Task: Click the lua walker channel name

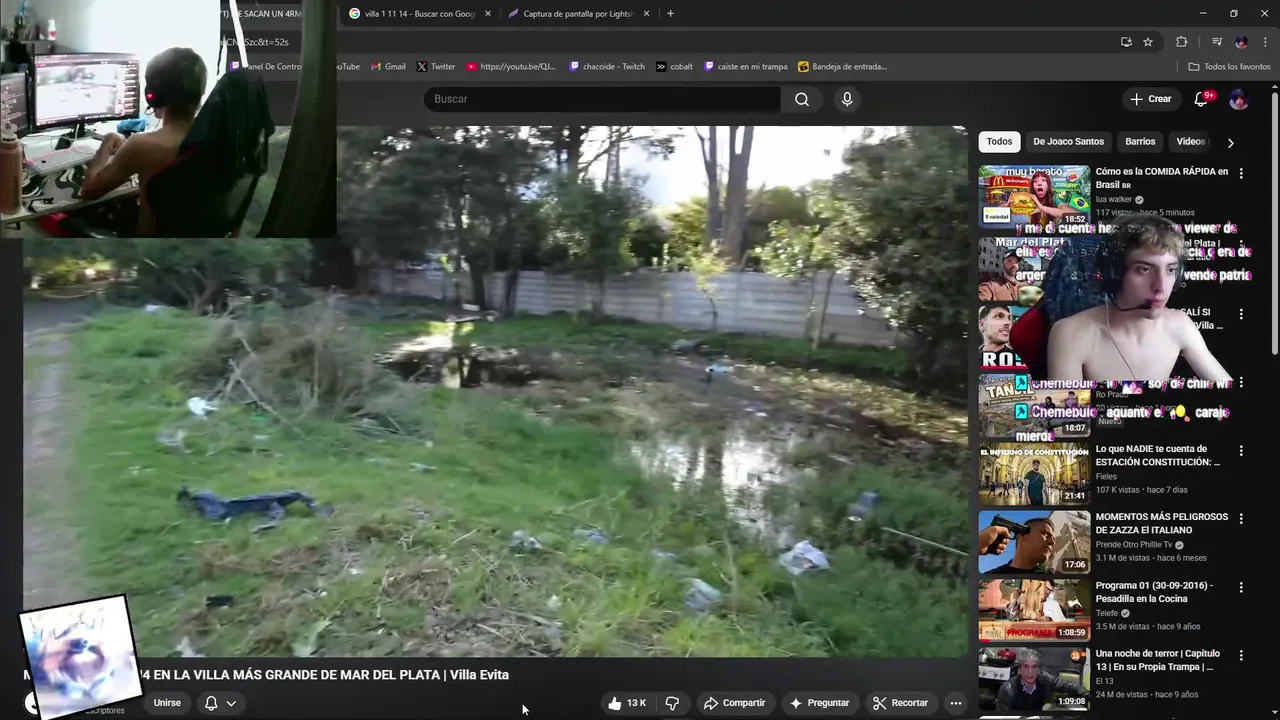Action: [1113, 199]
